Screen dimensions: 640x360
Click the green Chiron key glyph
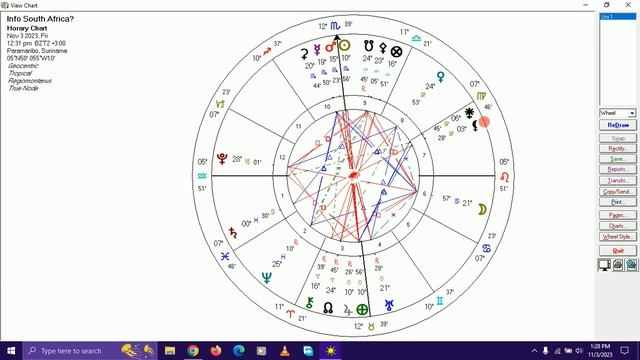pos(310,302)
